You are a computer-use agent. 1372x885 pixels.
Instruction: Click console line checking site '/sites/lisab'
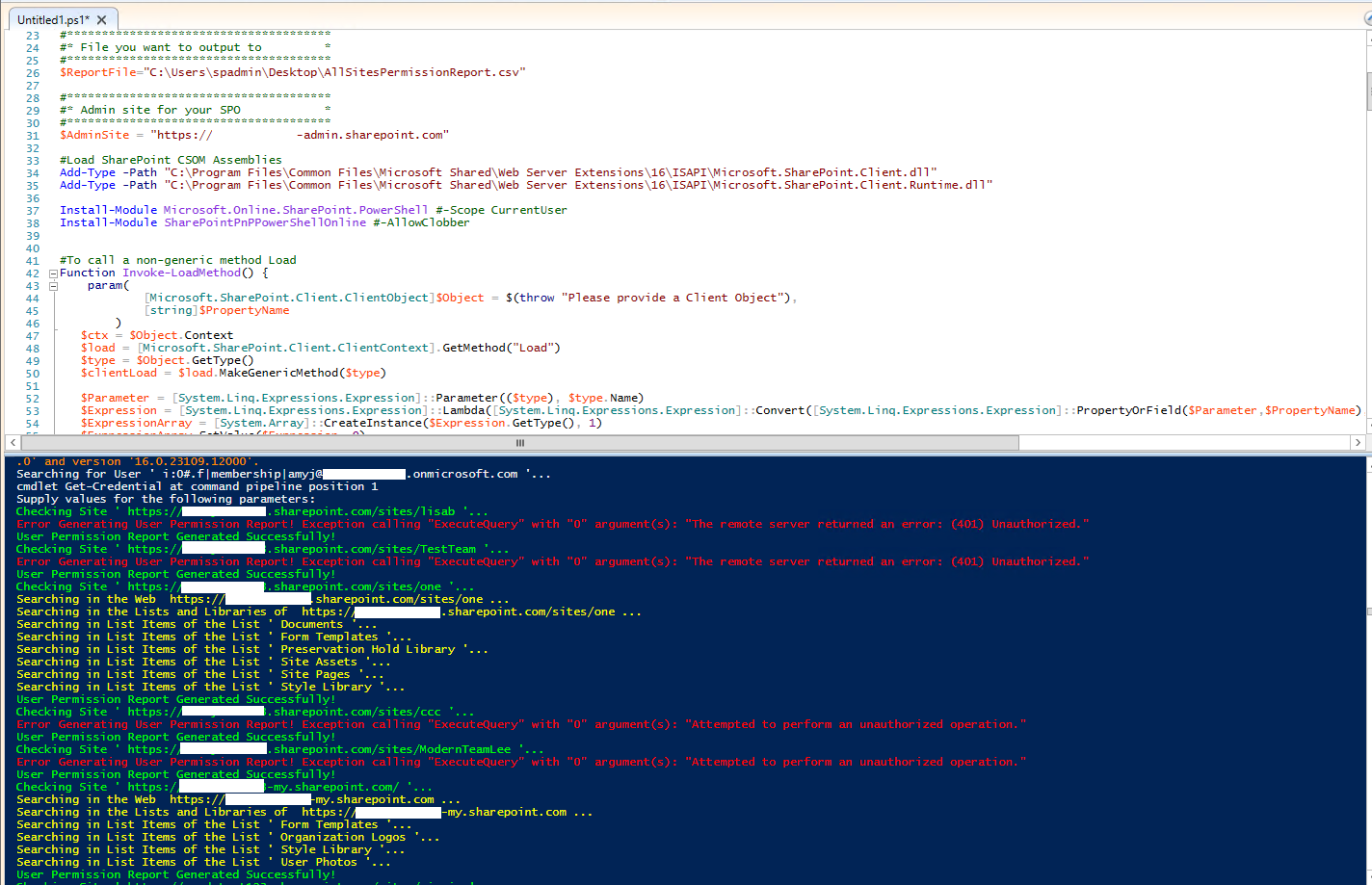click(252, 512)
